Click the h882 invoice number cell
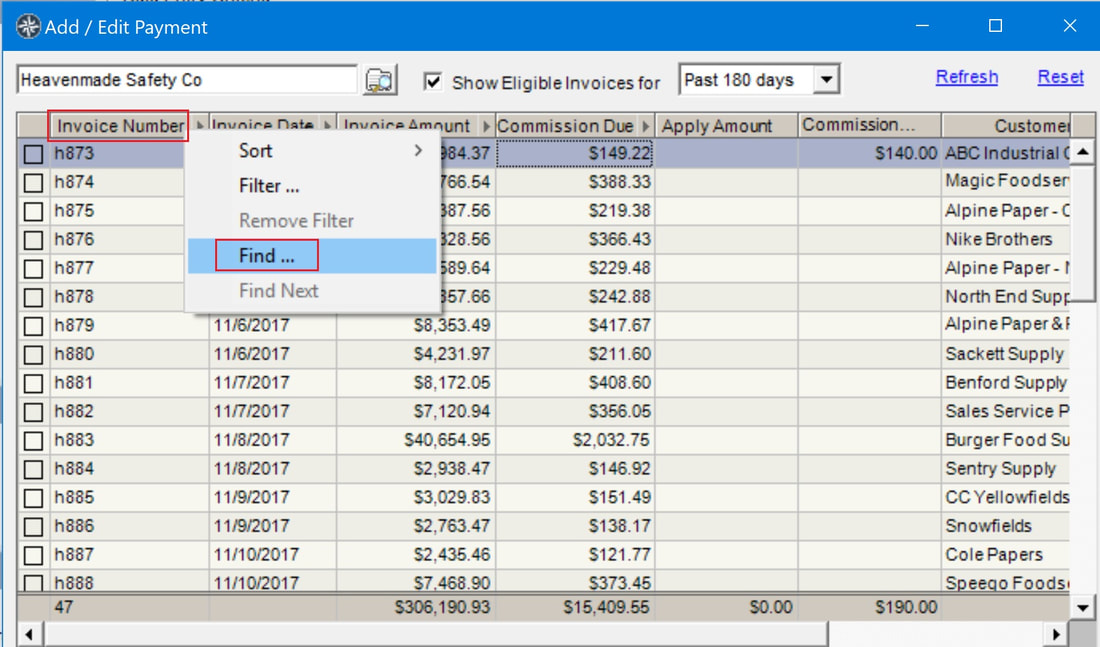This screenshot has width=1100, height=647. [x=129, y=411]
